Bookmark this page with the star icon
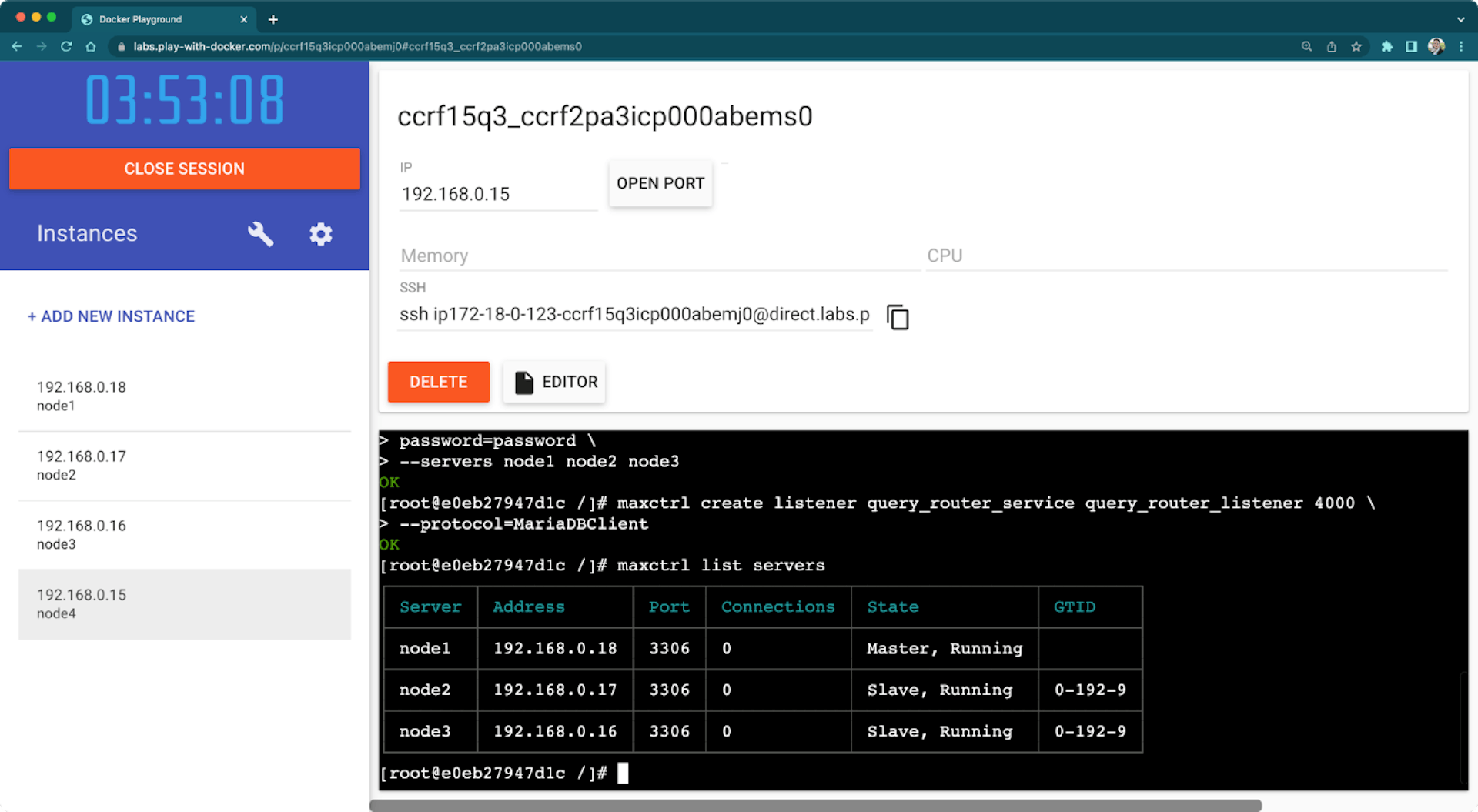Image resolution: width=1478 pixels, height=812 pixels. click(1356, 46)
